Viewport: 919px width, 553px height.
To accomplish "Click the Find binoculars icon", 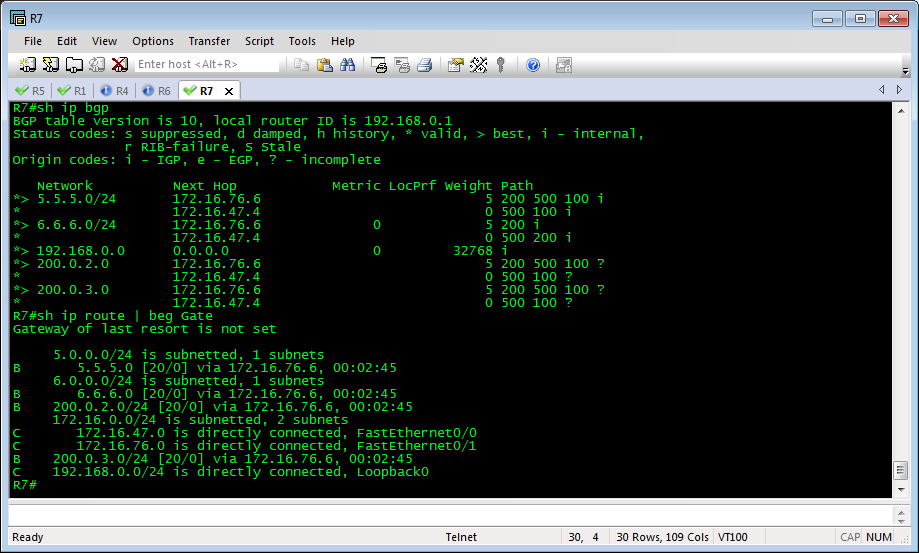I will (348, 65).
